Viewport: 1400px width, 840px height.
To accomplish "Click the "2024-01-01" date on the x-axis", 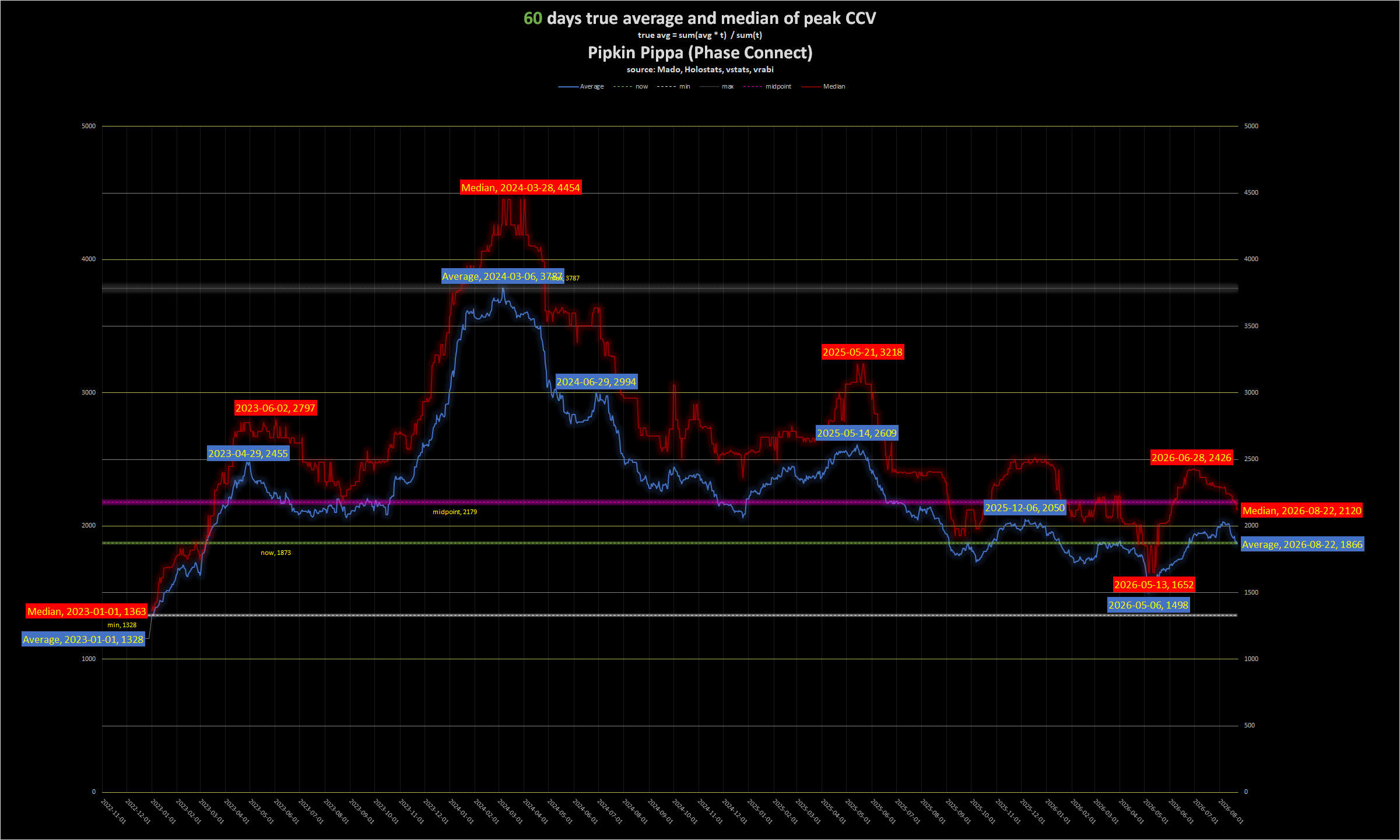I will point(461,811).
